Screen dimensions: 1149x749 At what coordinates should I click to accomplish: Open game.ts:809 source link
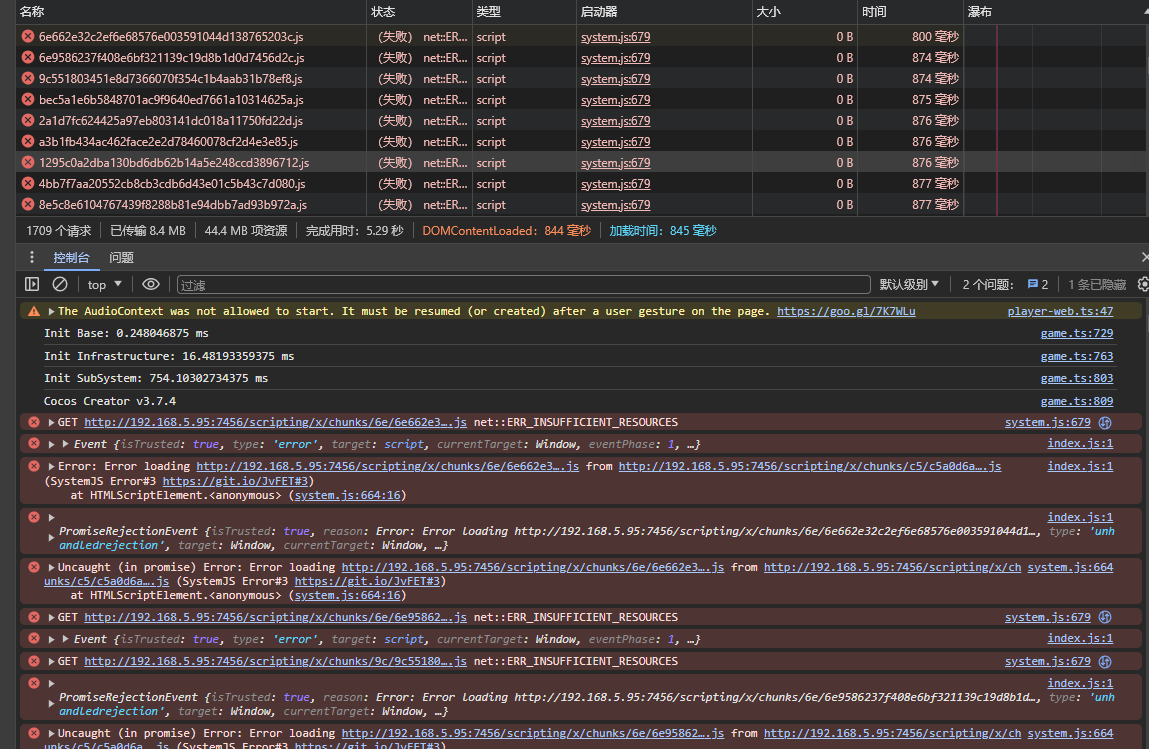coord(1076,402)
